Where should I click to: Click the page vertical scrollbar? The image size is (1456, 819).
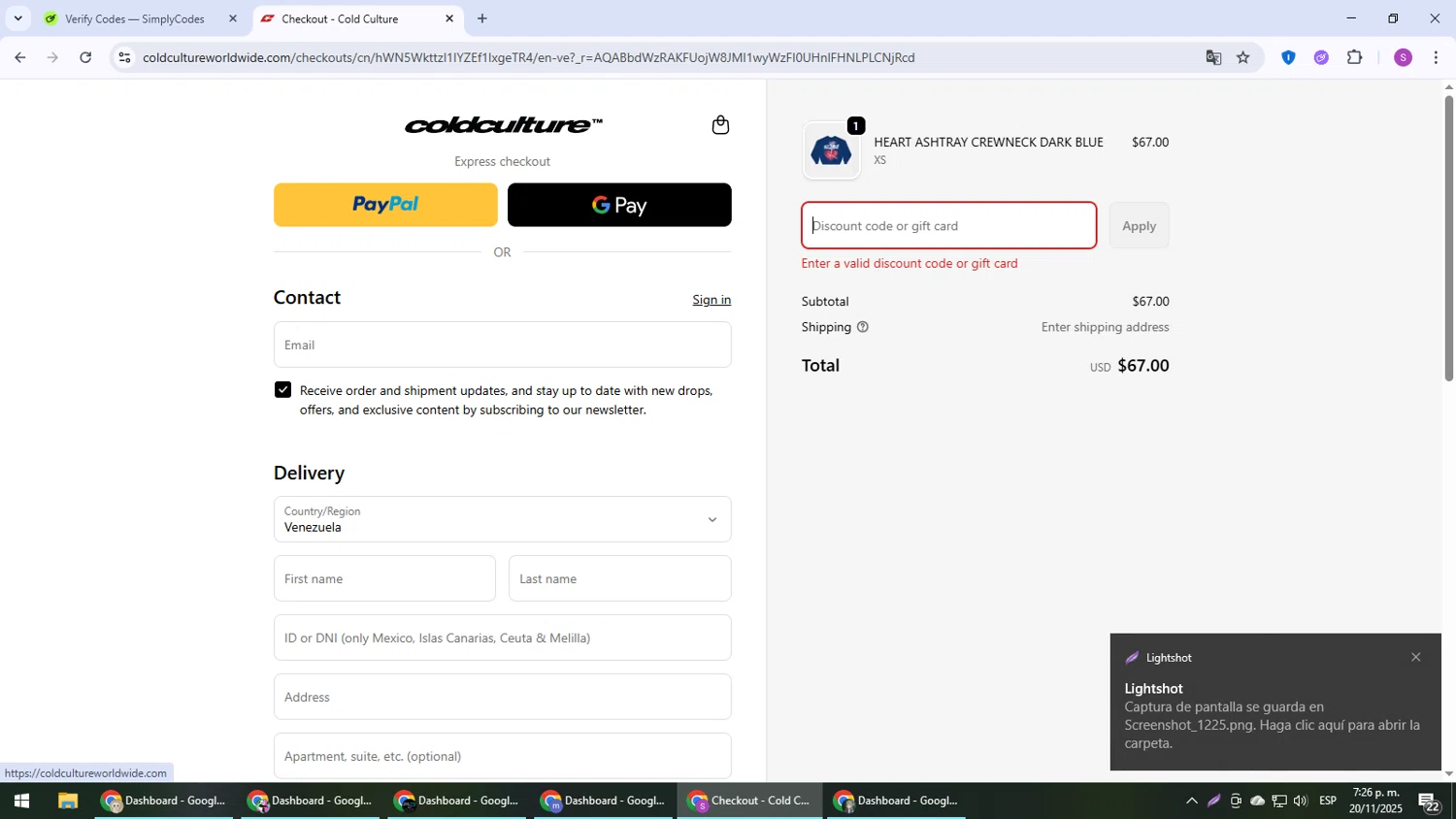click(x=1448, y=237)
